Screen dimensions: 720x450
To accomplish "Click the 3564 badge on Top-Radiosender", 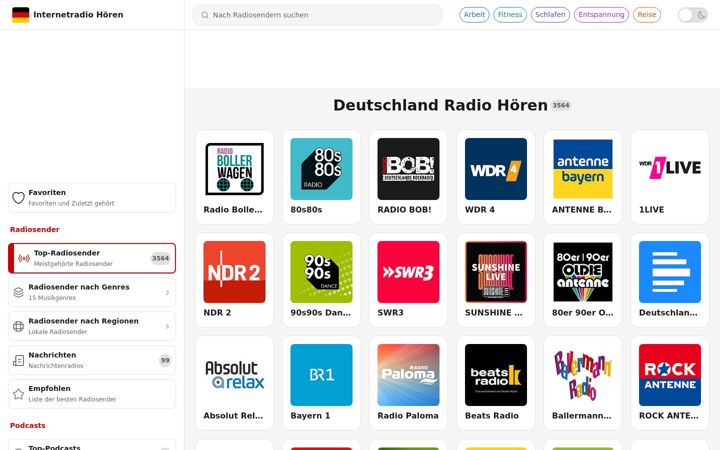I will point(161,259).
